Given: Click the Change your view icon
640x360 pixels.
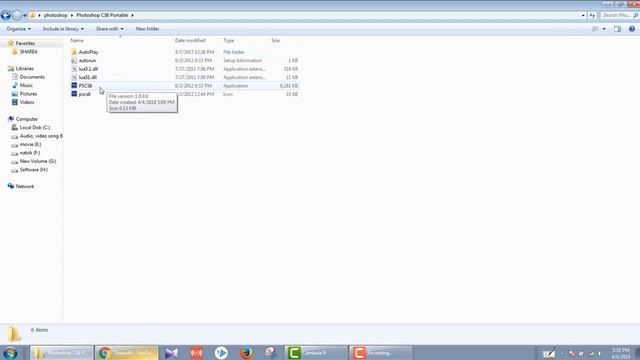Looking at the screenshot, I should (x=596, y=29).
